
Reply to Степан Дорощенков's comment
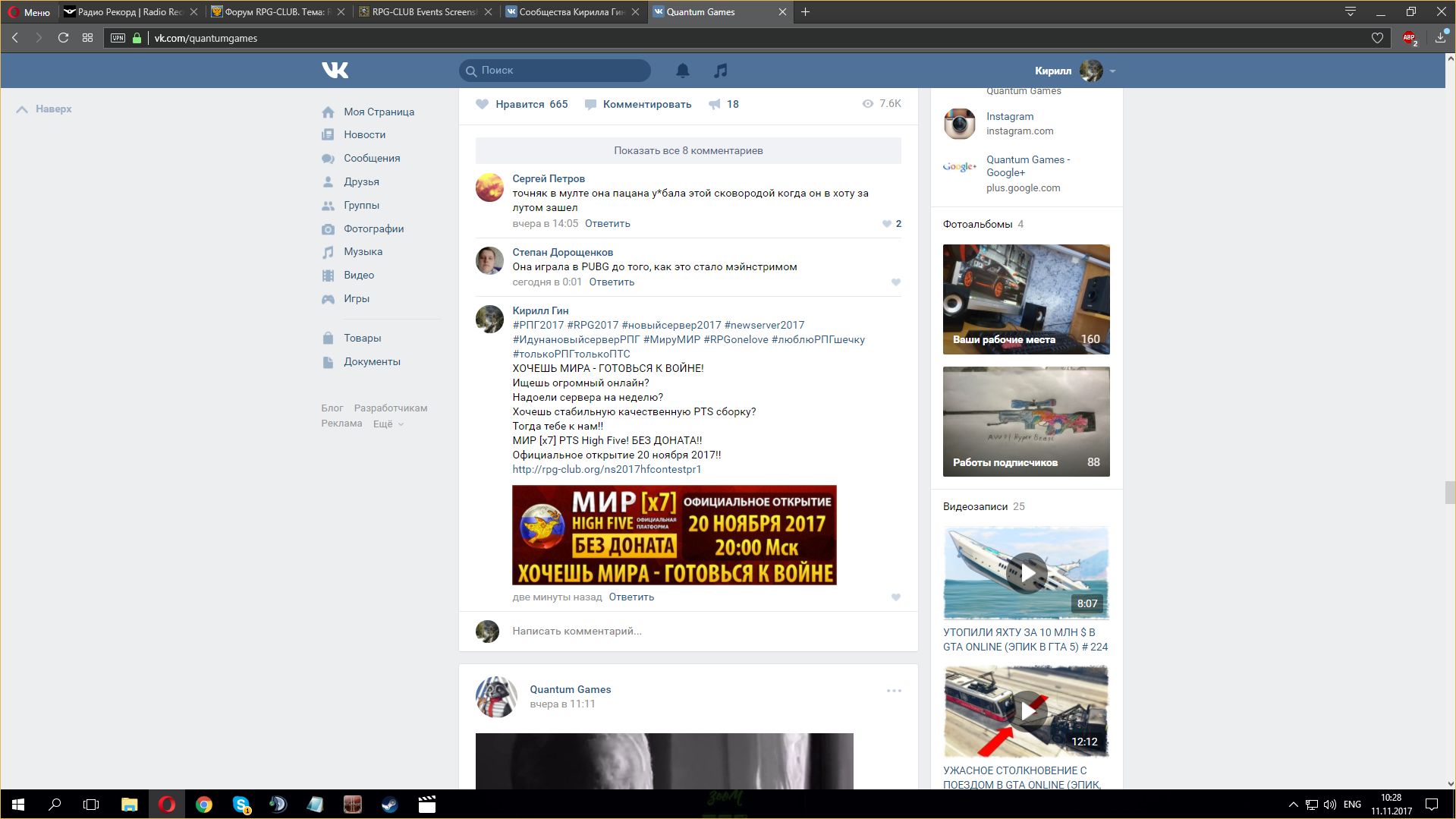[x=612, y=282]
